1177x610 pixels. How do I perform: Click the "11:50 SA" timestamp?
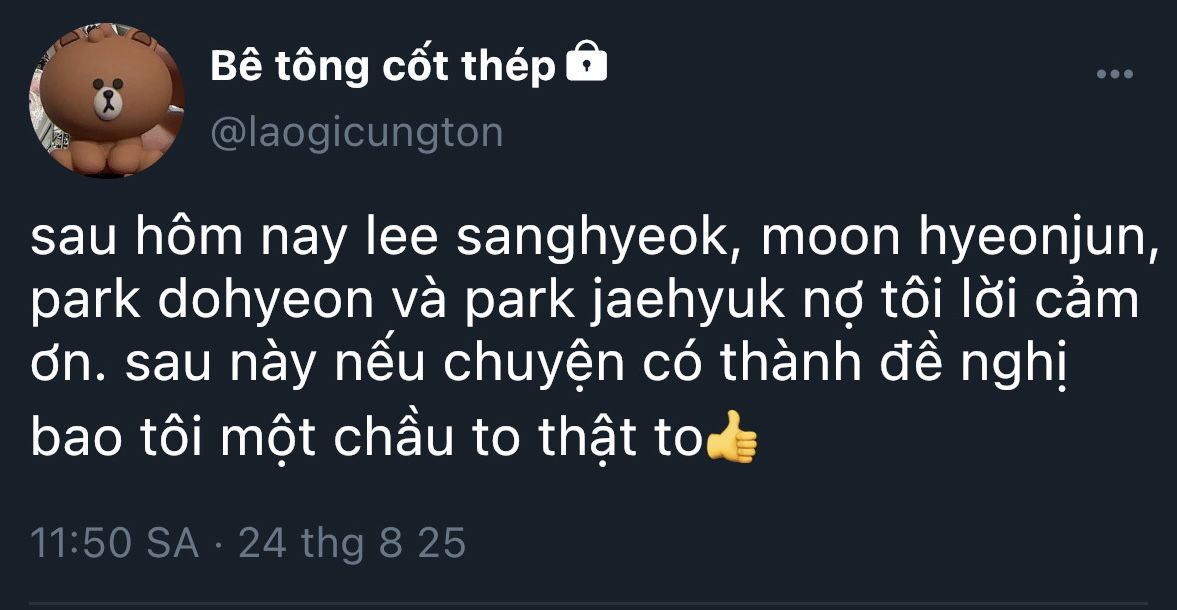[x=115, y=544]
